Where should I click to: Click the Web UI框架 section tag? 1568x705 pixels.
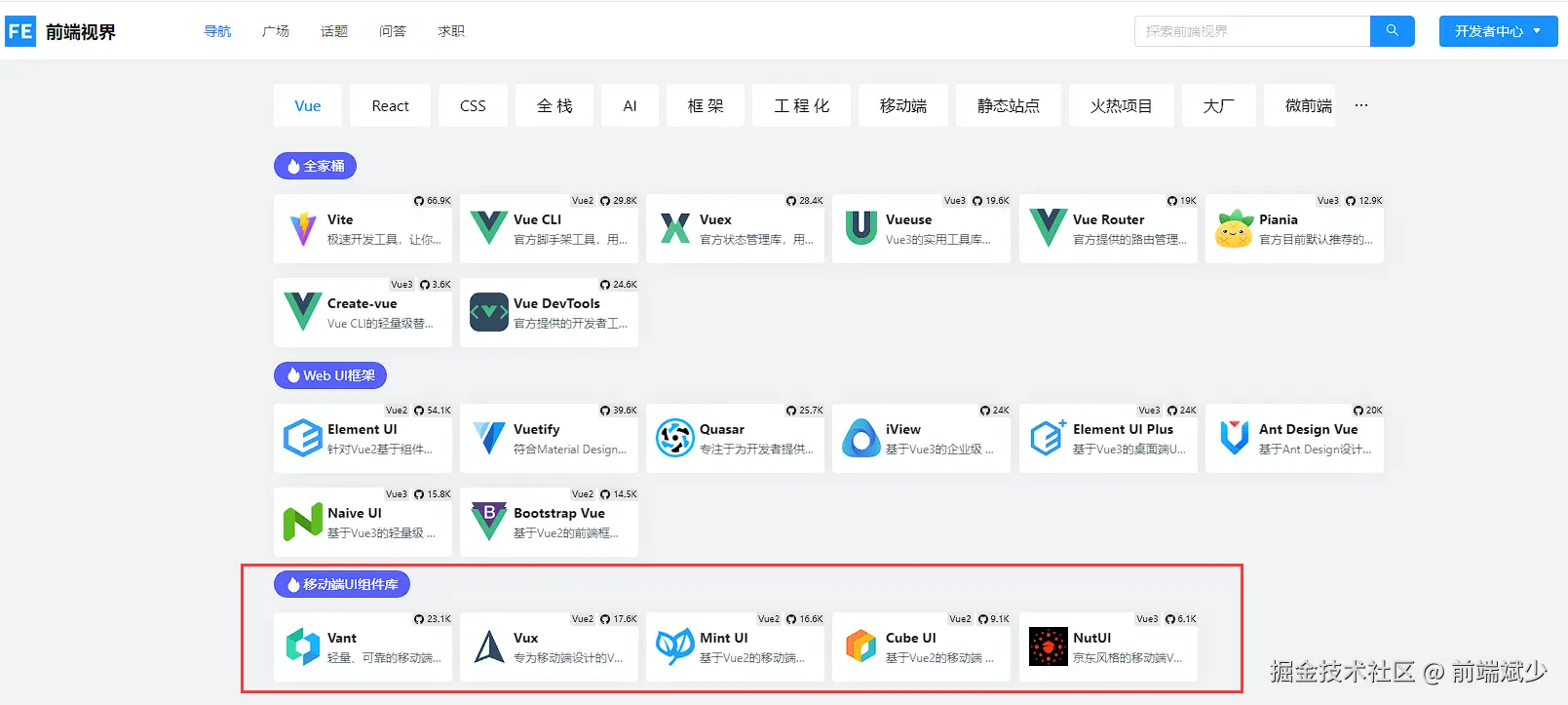pyautogui.click(x=330, y=375)
